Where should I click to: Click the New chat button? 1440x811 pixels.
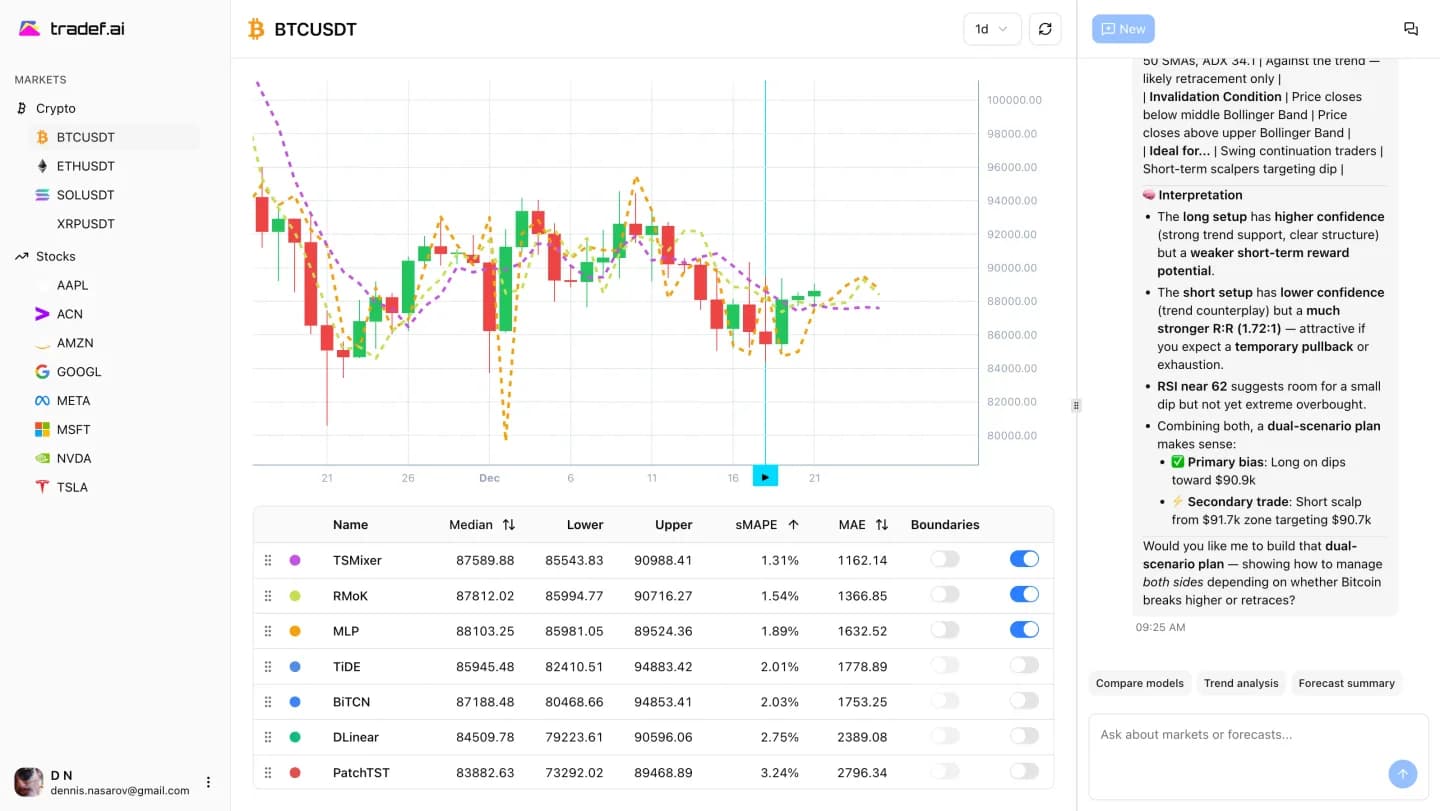point(1122,29)
